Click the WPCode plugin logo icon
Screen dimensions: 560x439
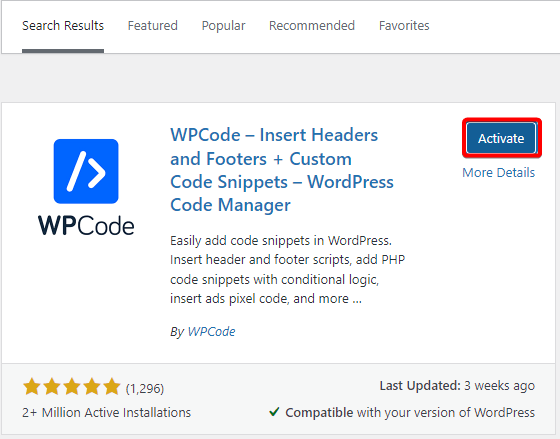coord(86,187)
